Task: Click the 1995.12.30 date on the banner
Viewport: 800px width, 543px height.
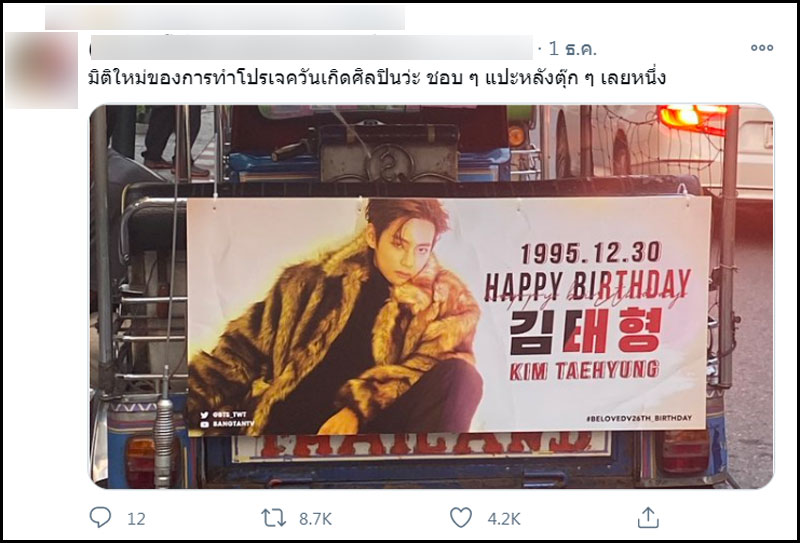Action: pyautogui.click(x=590, y=253)
